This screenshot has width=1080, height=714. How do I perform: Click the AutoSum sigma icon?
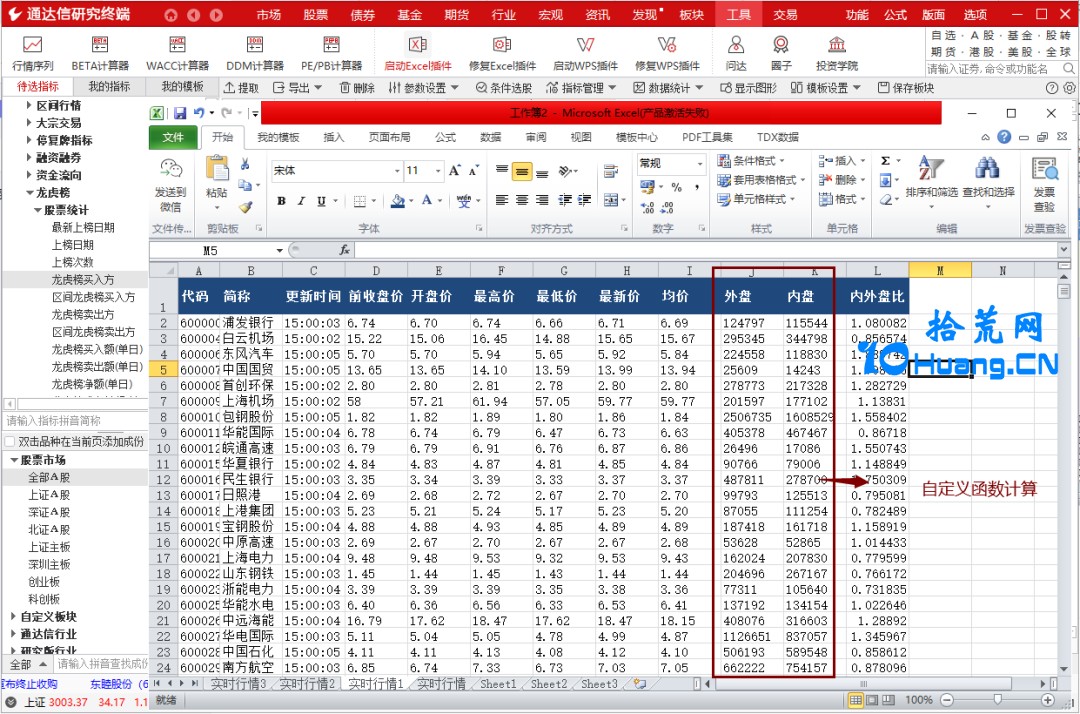point(886,160)
